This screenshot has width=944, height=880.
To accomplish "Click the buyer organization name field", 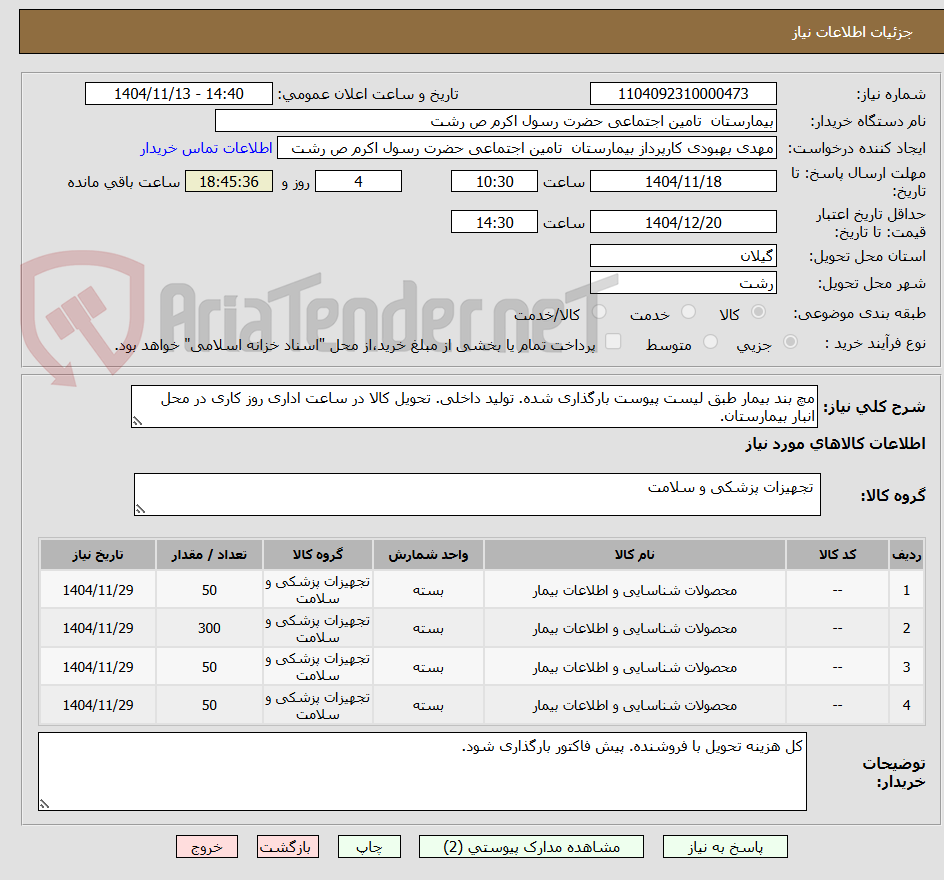I will pos(495,121).
